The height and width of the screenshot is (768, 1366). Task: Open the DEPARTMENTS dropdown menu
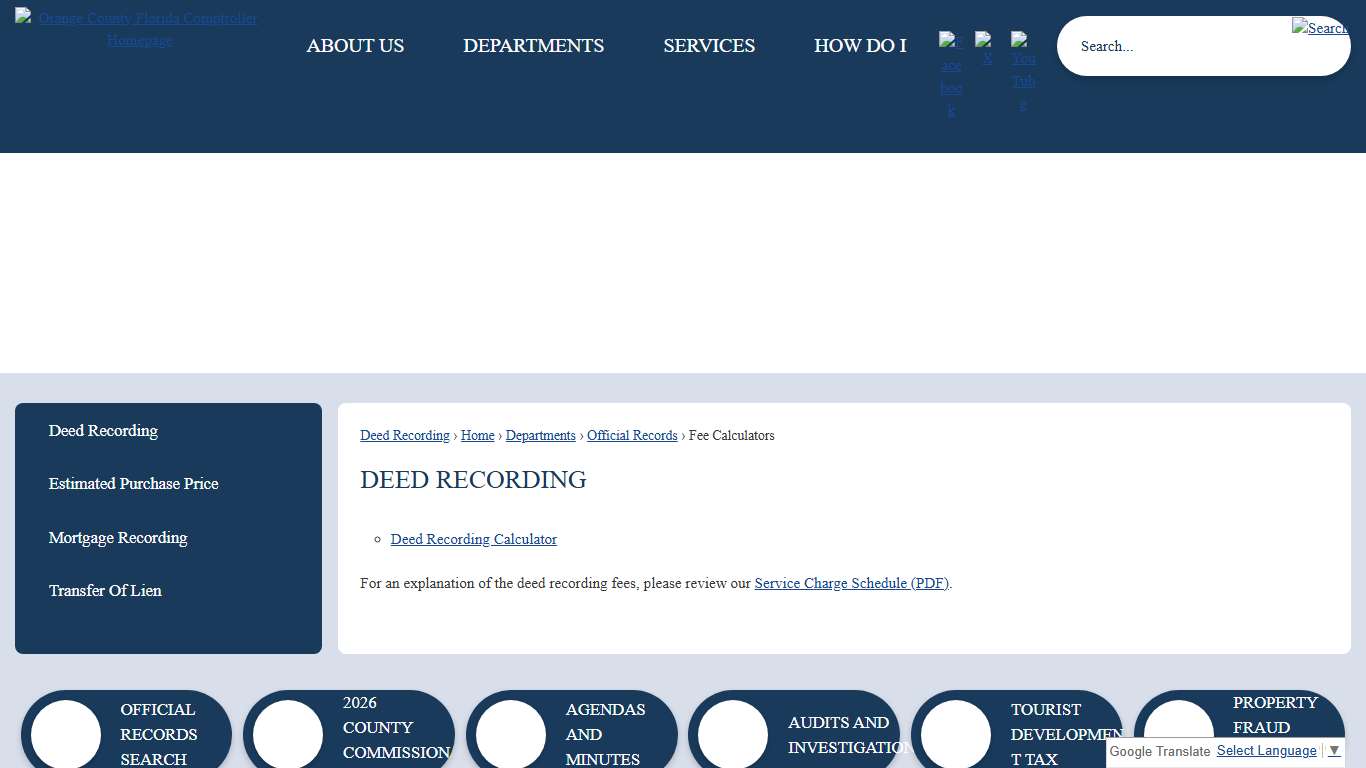pos(533,46)
